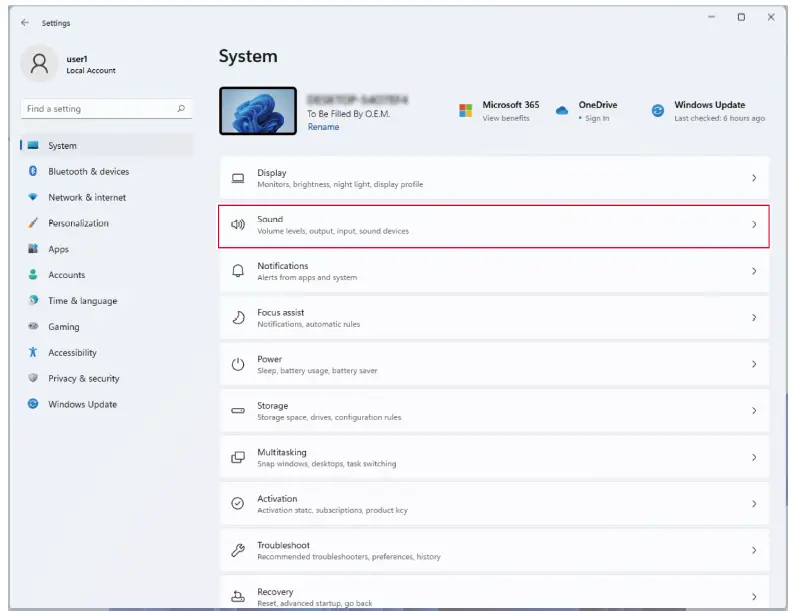791x611 pixels.
Task: Expand the Sound settings chevron
Action: (x=754, y=225)
